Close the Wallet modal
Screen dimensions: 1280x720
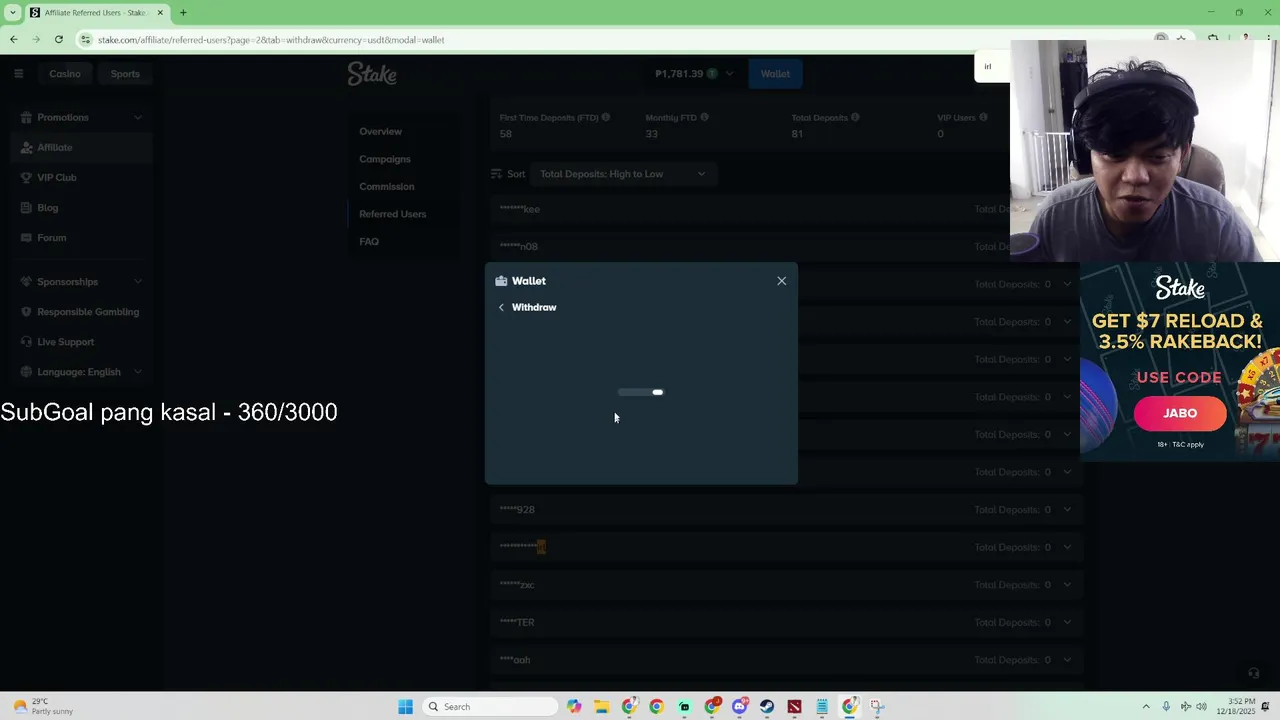pos(782,281)
